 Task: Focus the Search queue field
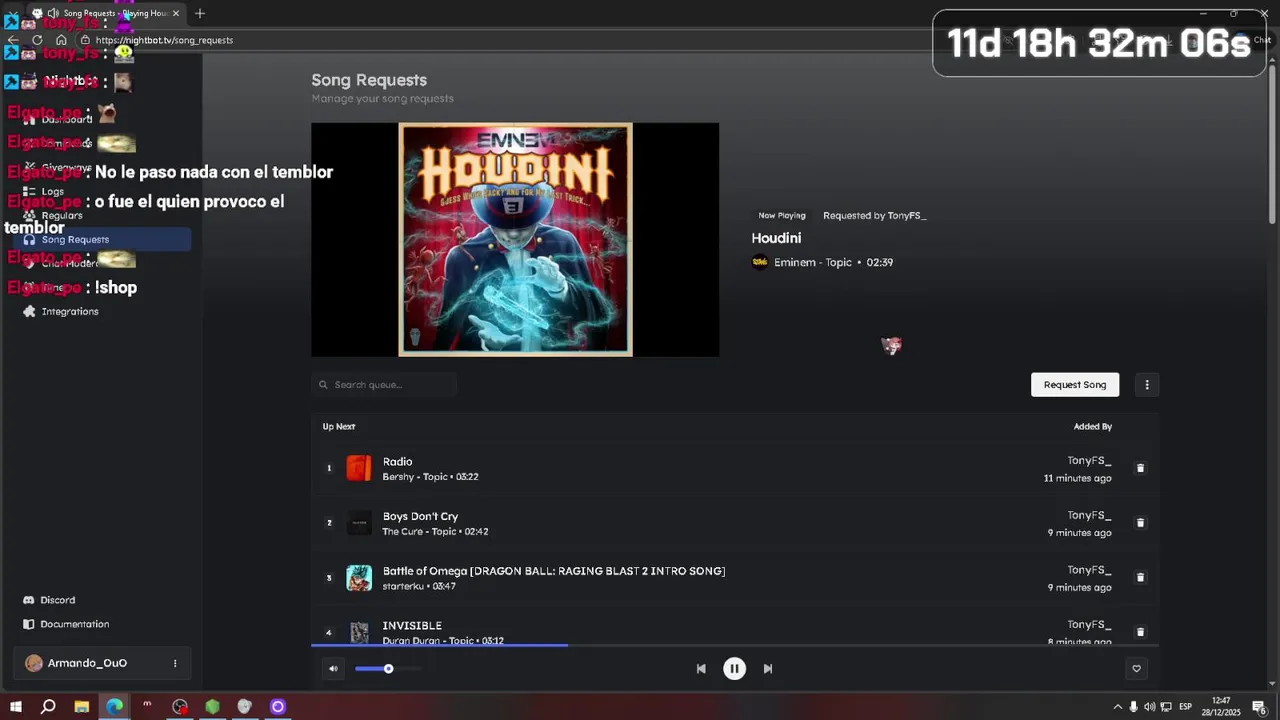384,384
